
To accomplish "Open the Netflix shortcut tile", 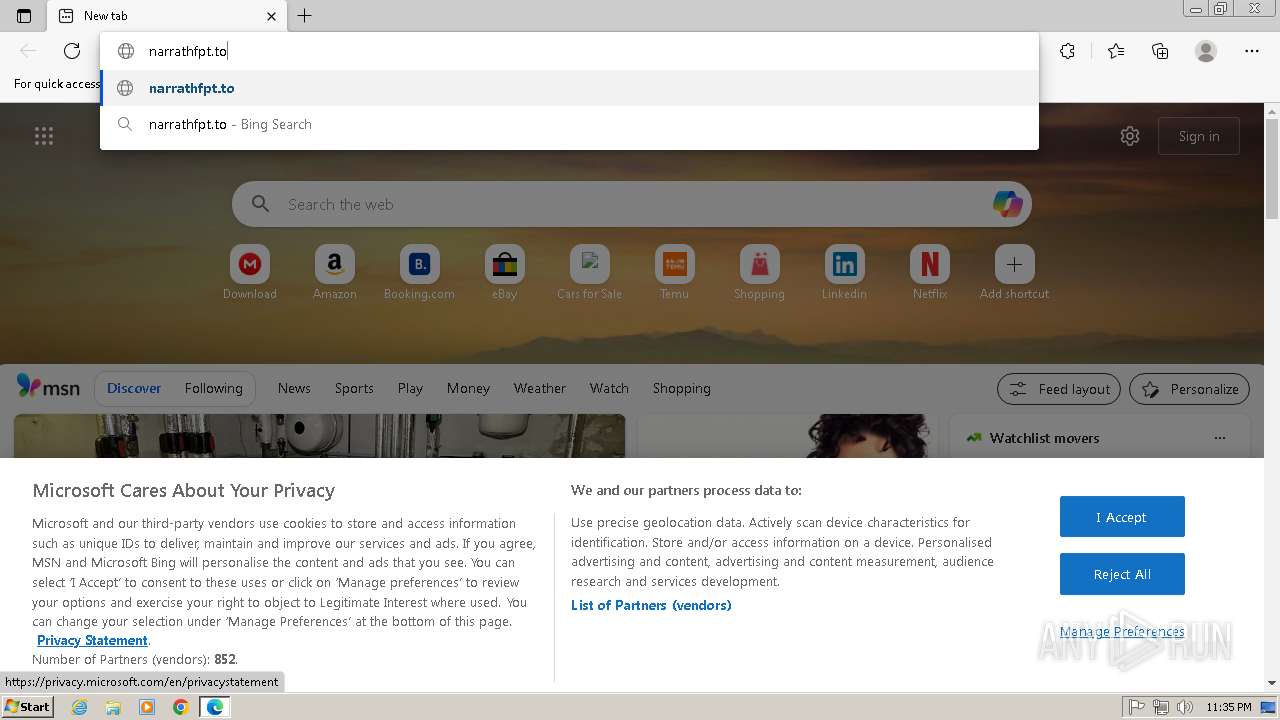I will coord(930,273).
